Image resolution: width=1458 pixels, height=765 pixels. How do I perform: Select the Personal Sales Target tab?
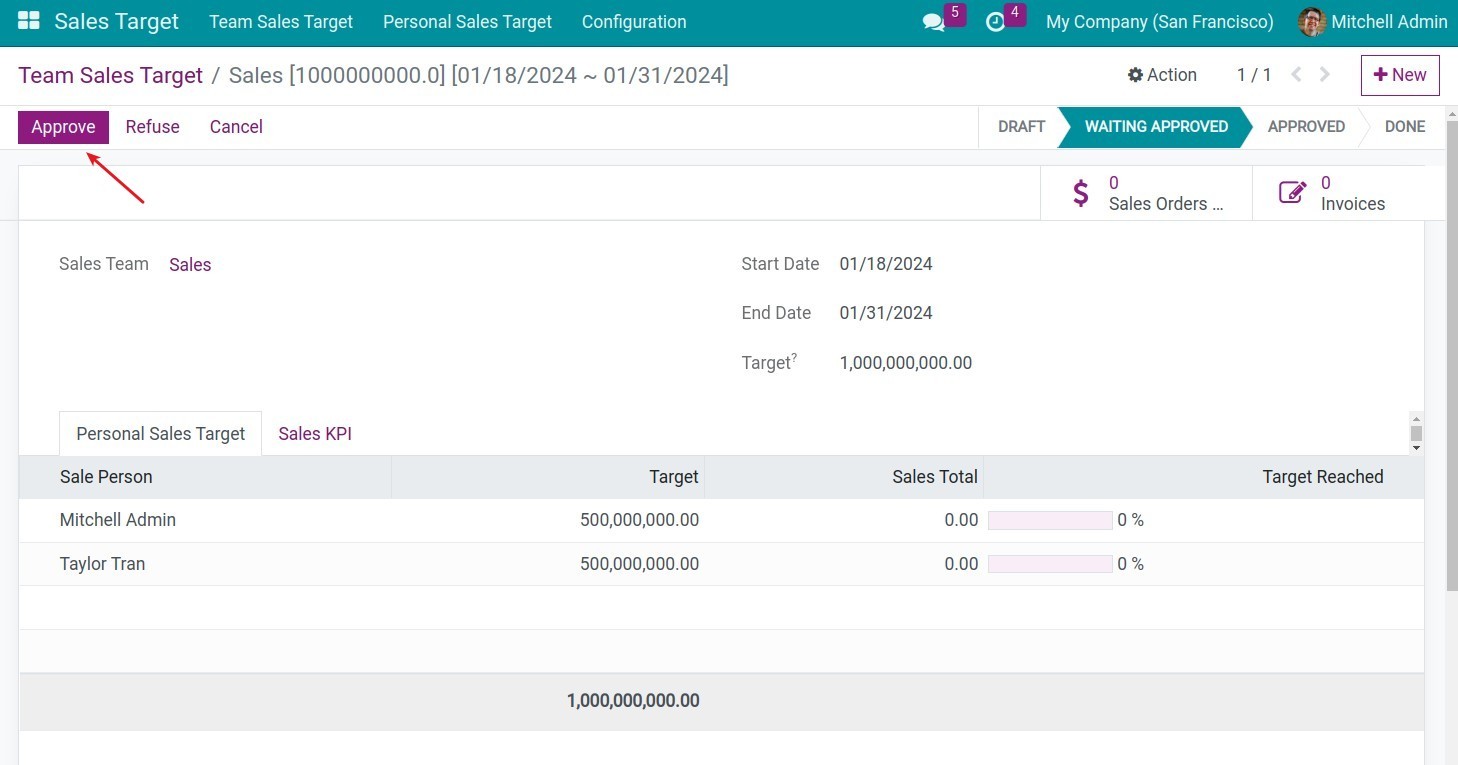click(161, 434)
